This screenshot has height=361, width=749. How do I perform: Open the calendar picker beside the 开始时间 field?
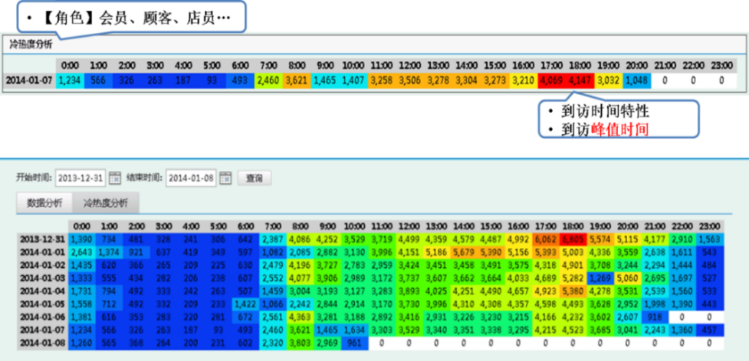115,178
